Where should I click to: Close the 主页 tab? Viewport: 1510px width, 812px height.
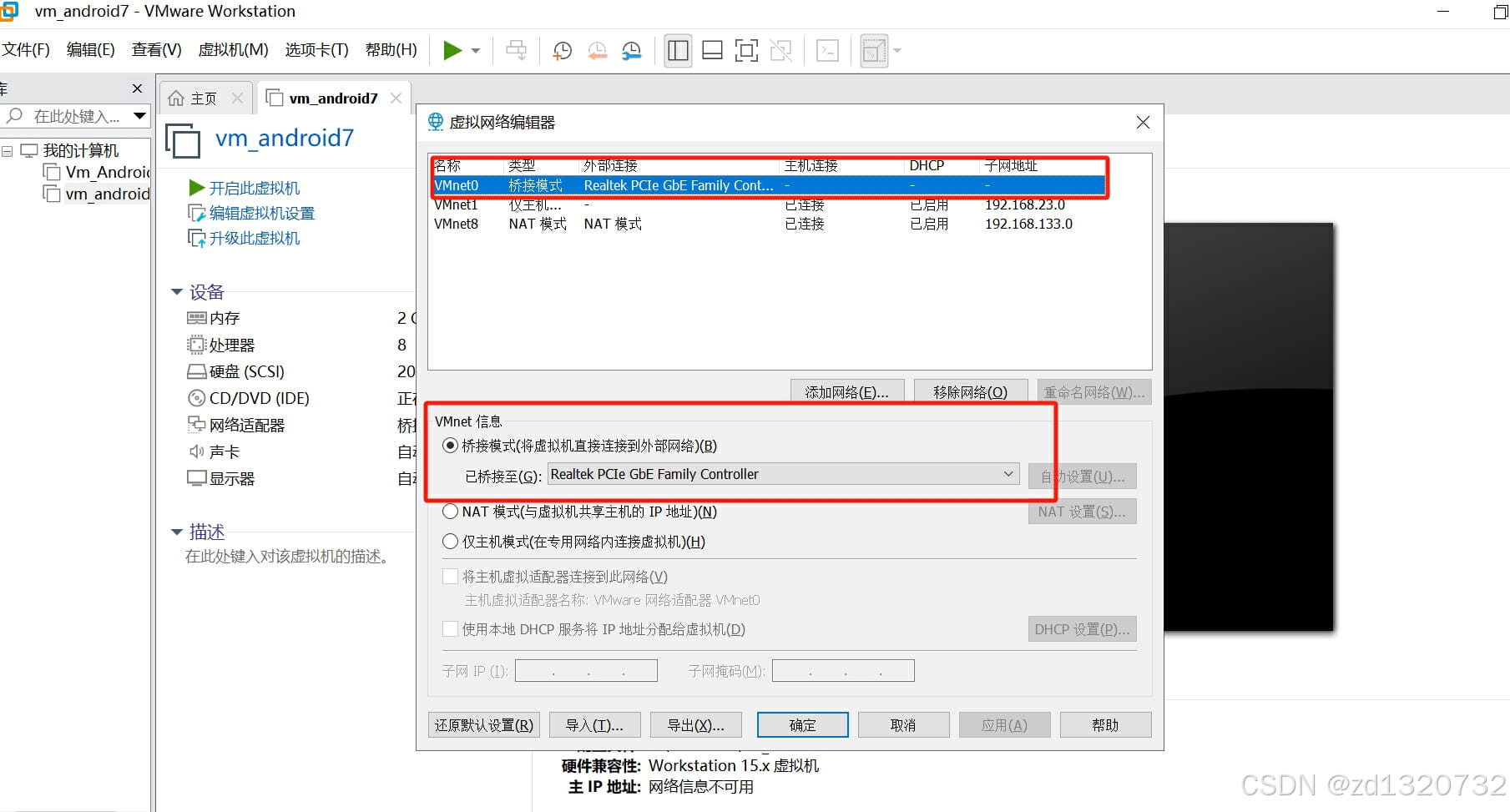point(238,98)
